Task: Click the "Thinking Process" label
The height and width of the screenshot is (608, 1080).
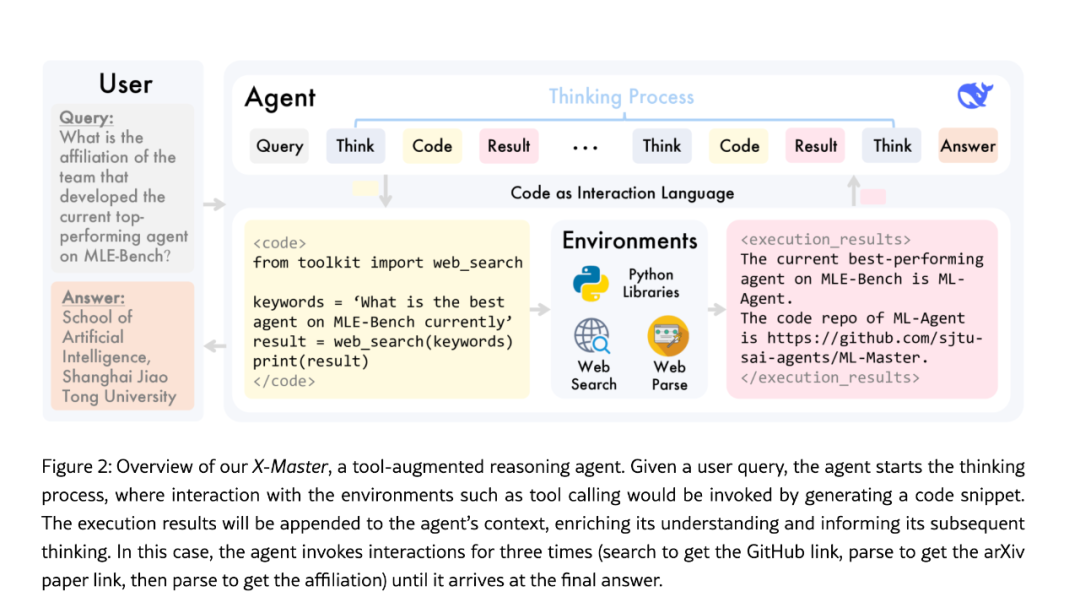Action: (x=621, y=97)
